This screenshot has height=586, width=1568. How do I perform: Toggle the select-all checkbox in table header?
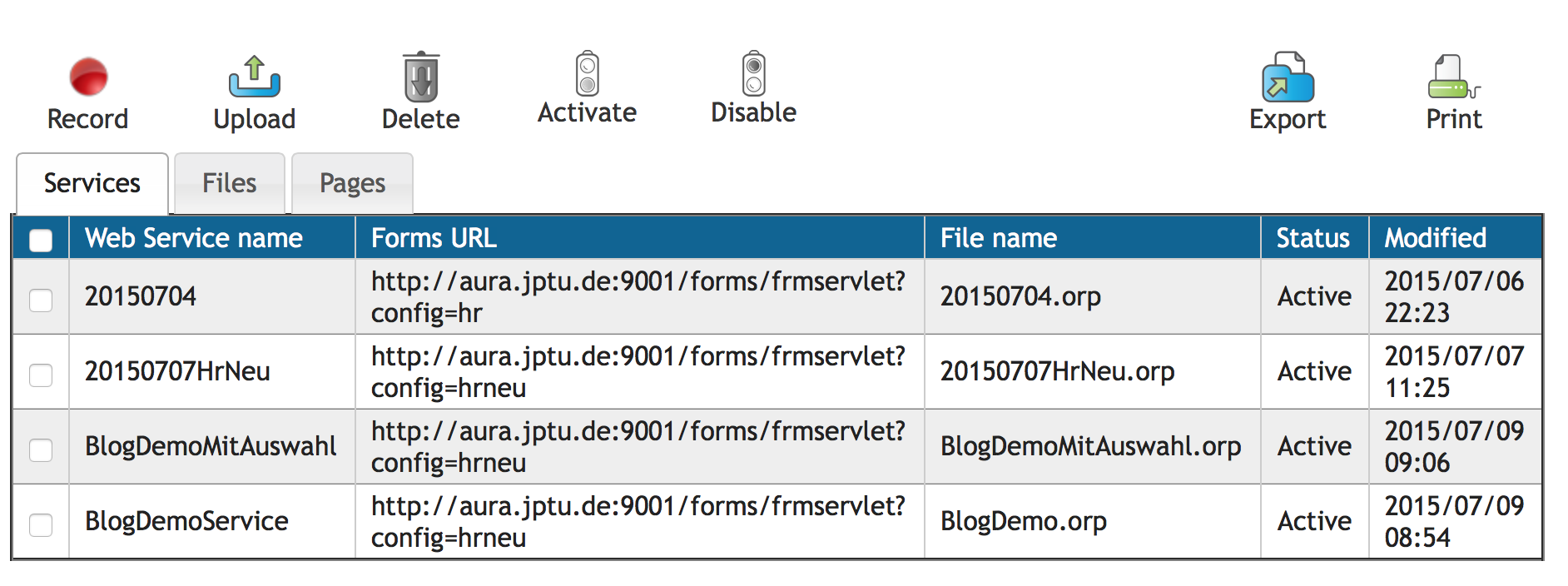pyautogui.click(x=41, y=240)
